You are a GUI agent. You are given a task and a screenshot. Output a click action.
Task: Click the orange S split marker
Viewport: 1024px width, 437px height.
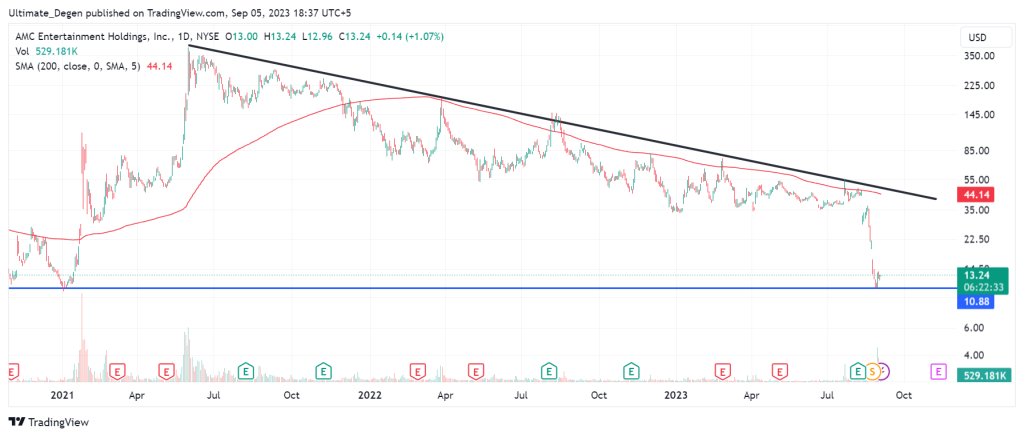point(872,372)
